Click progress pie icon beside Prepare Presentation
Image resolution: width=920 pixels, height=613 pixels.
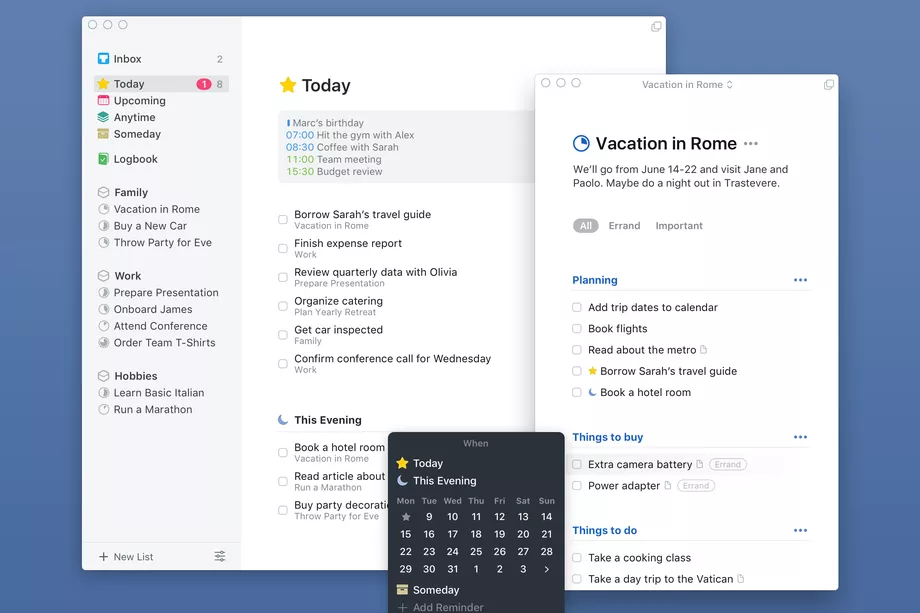tap(104, 293)
